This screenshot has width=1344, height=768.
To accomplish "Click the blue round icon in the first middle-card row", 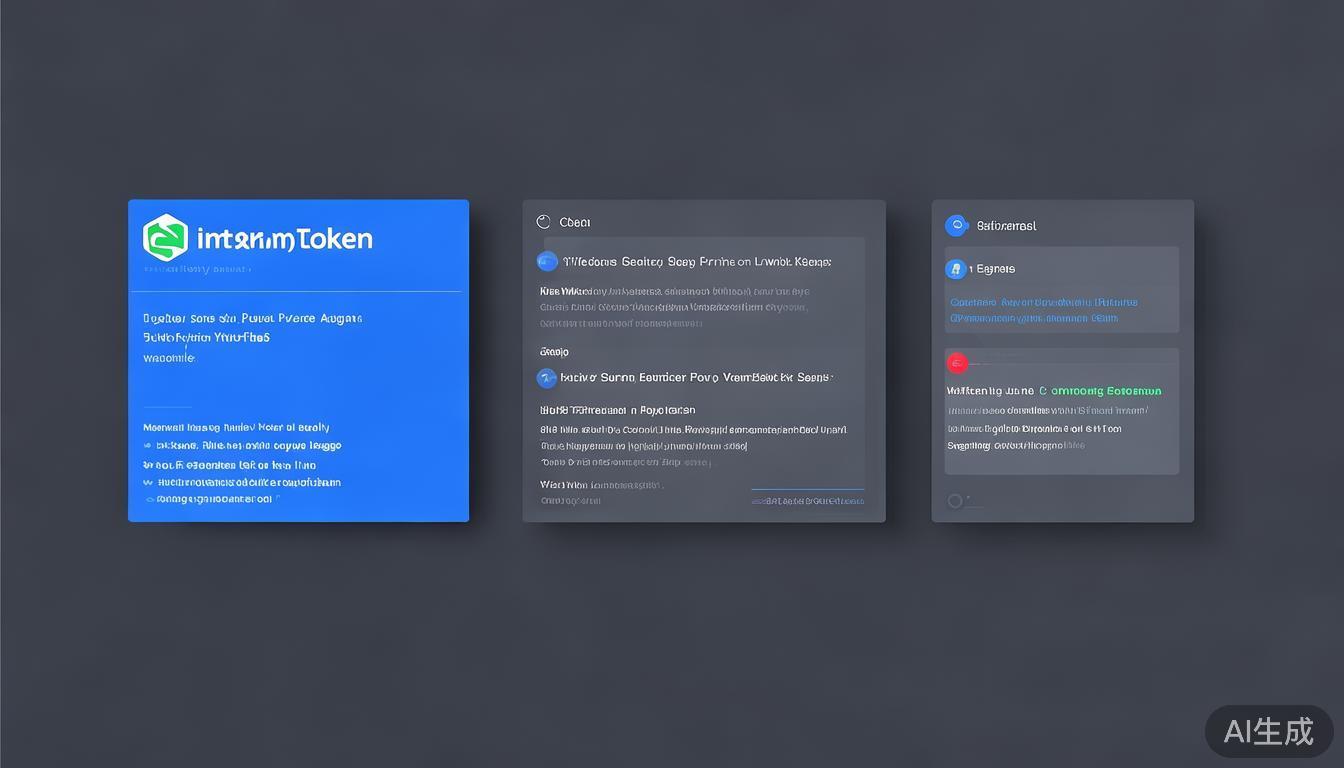I will coord(547,262).
